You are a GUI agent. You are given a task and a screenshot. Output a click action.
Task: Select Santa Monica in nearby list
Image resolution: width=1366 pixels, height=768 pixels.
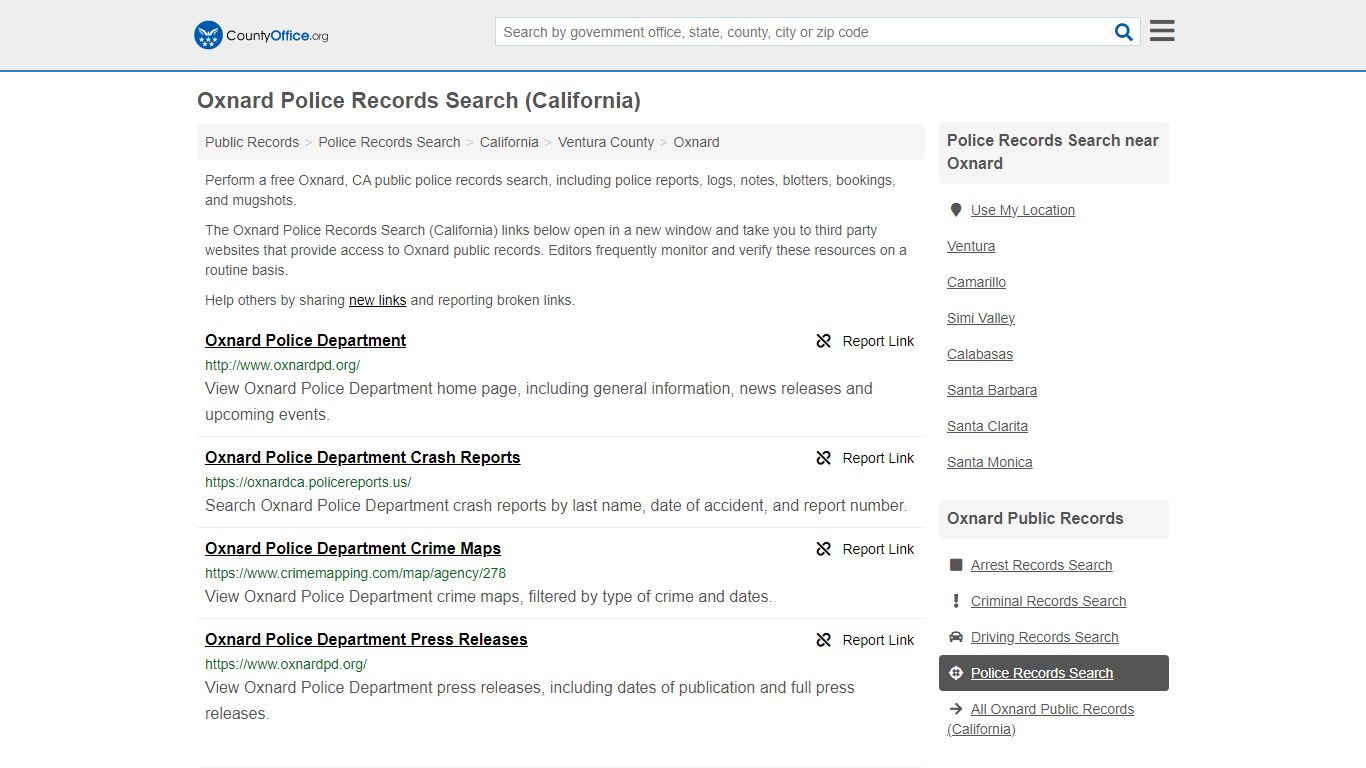990,462
